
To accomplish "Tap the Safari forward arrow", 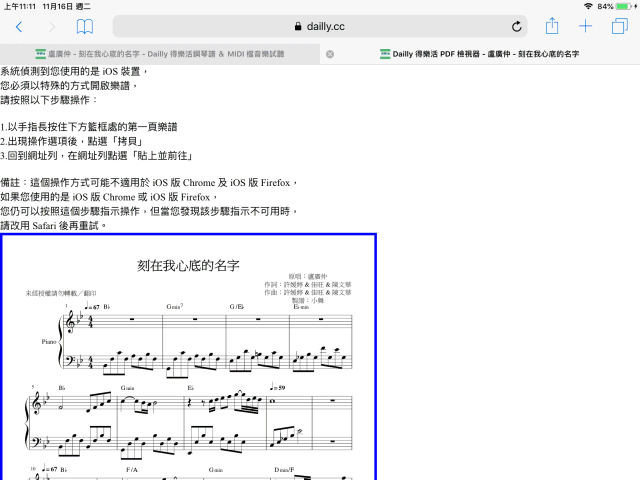I will click(51, 27).
